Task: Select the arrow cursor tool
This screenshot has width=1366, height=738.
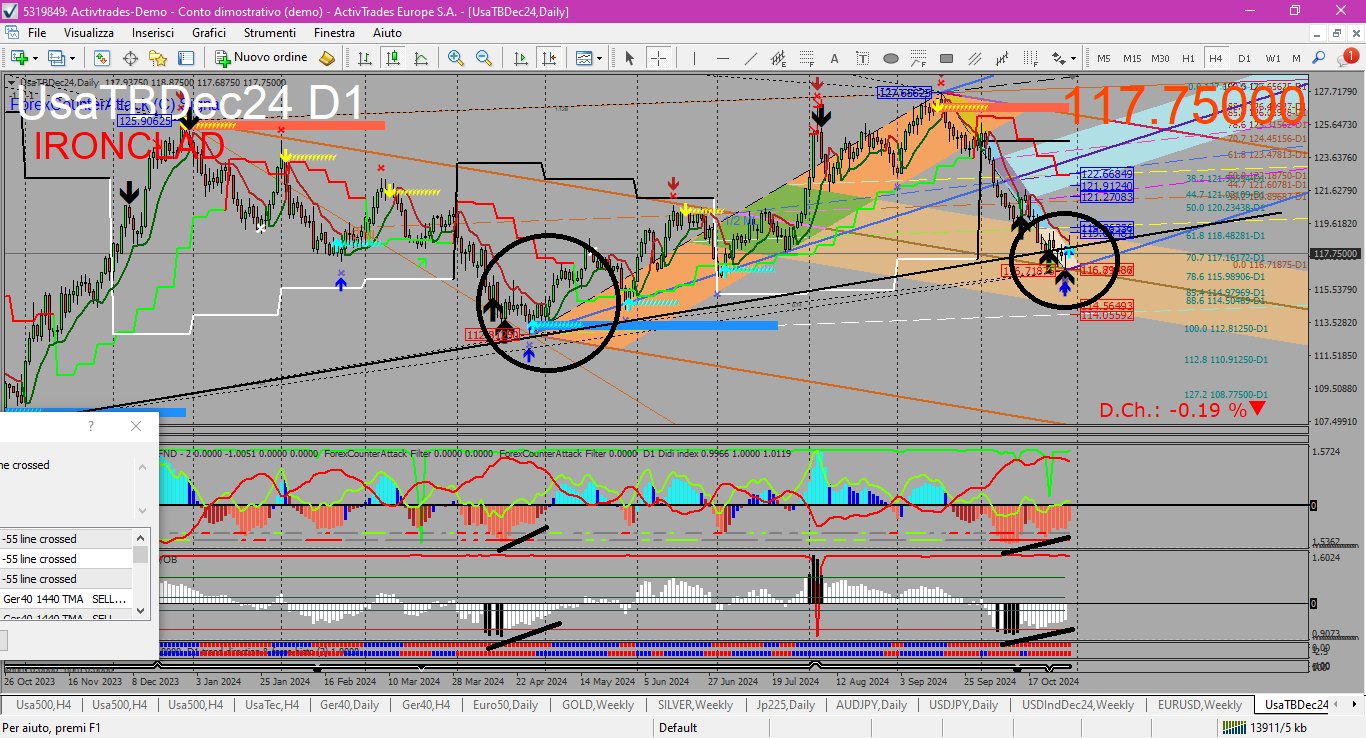Action: pyautogui.click(x=630, y=58)
